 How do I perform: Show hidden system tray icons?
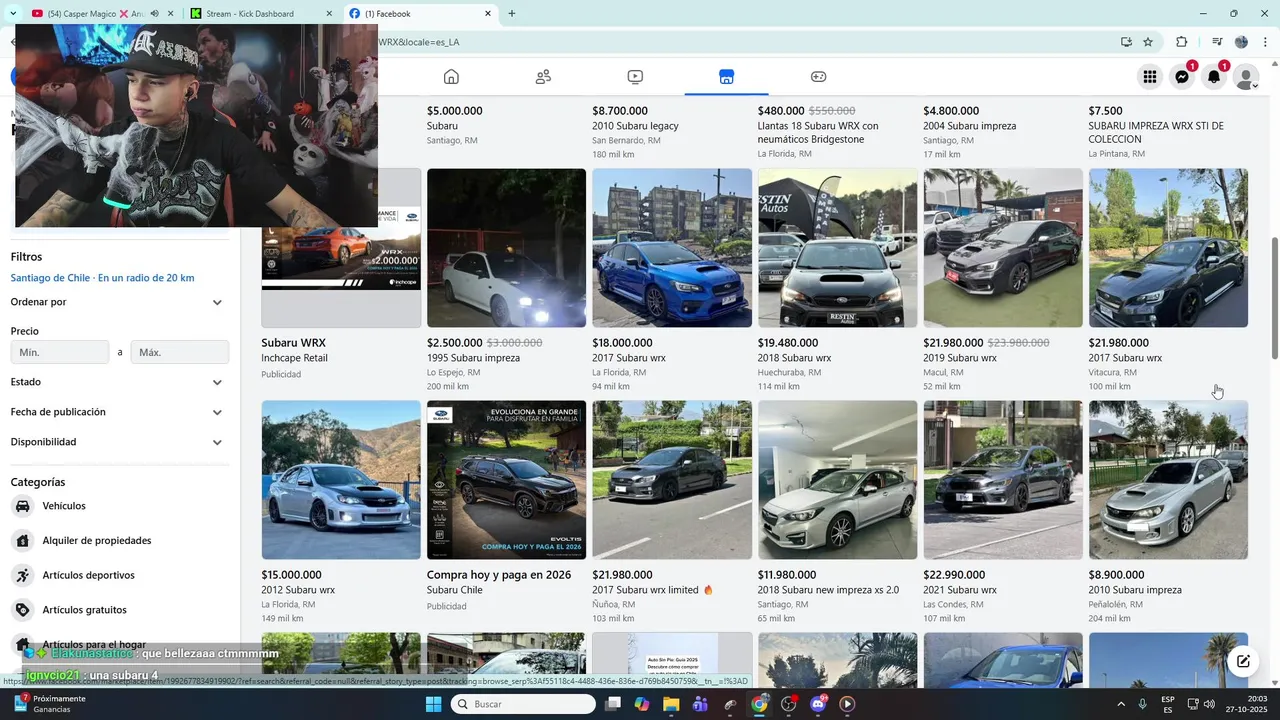(x=1122, y=704)
